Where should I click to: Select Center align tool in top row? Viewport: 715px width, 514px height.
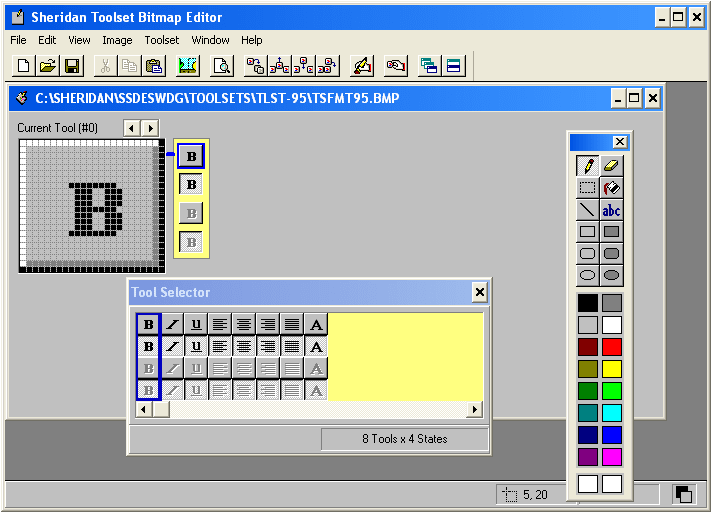pos(244,324)
